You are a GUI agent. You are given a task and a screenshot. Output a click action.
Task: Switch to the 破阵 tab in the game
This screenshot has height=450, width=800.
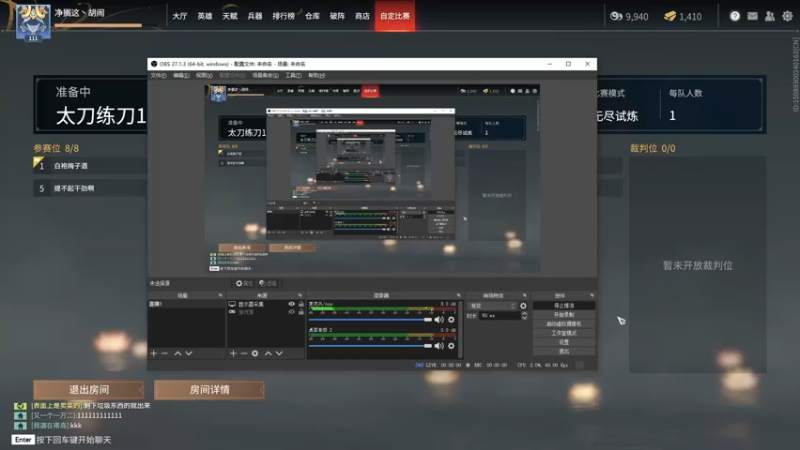tap(337, 16)
